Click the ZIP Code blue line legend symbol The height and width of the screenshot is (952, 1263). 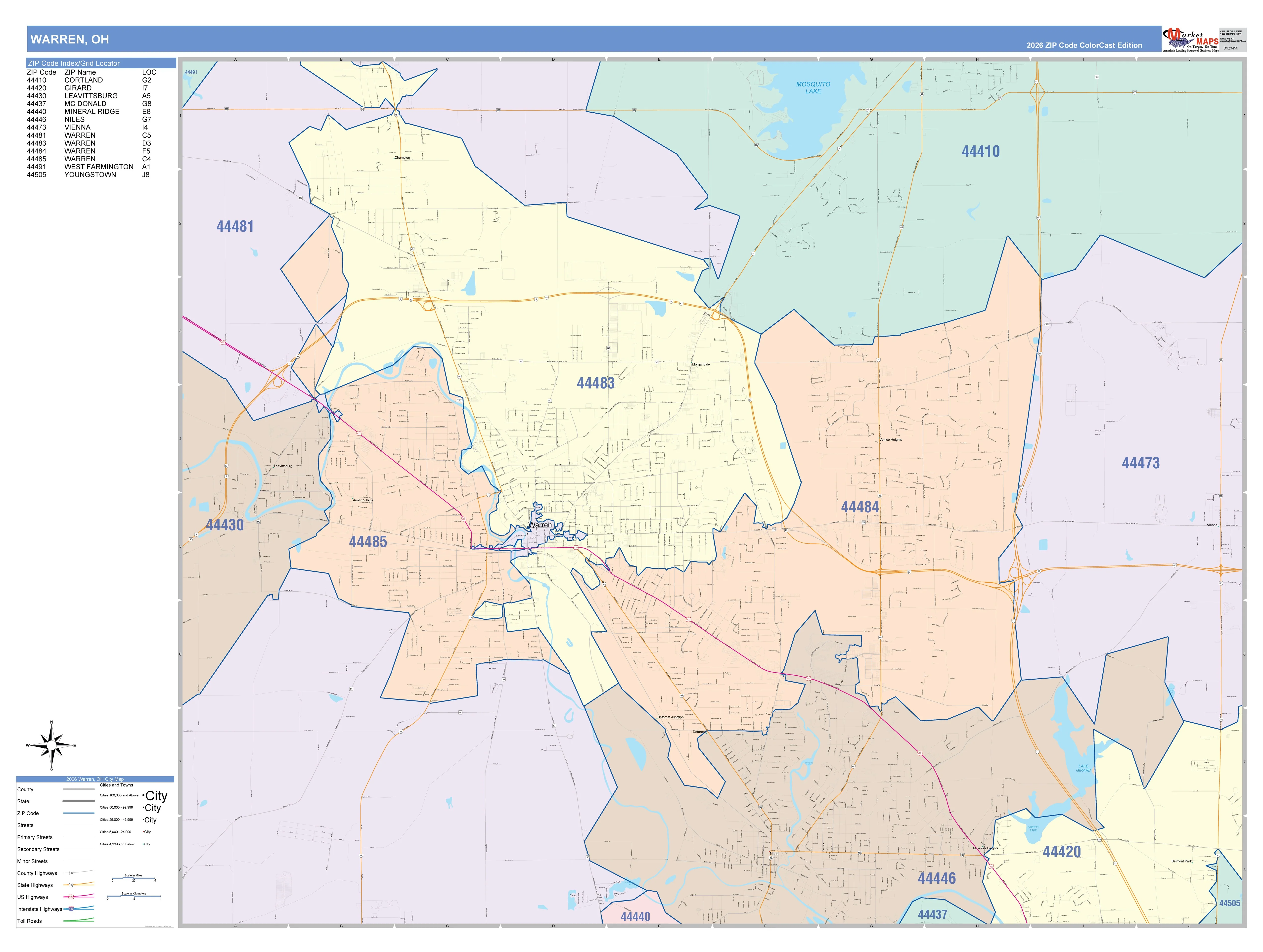click(78, 813)
